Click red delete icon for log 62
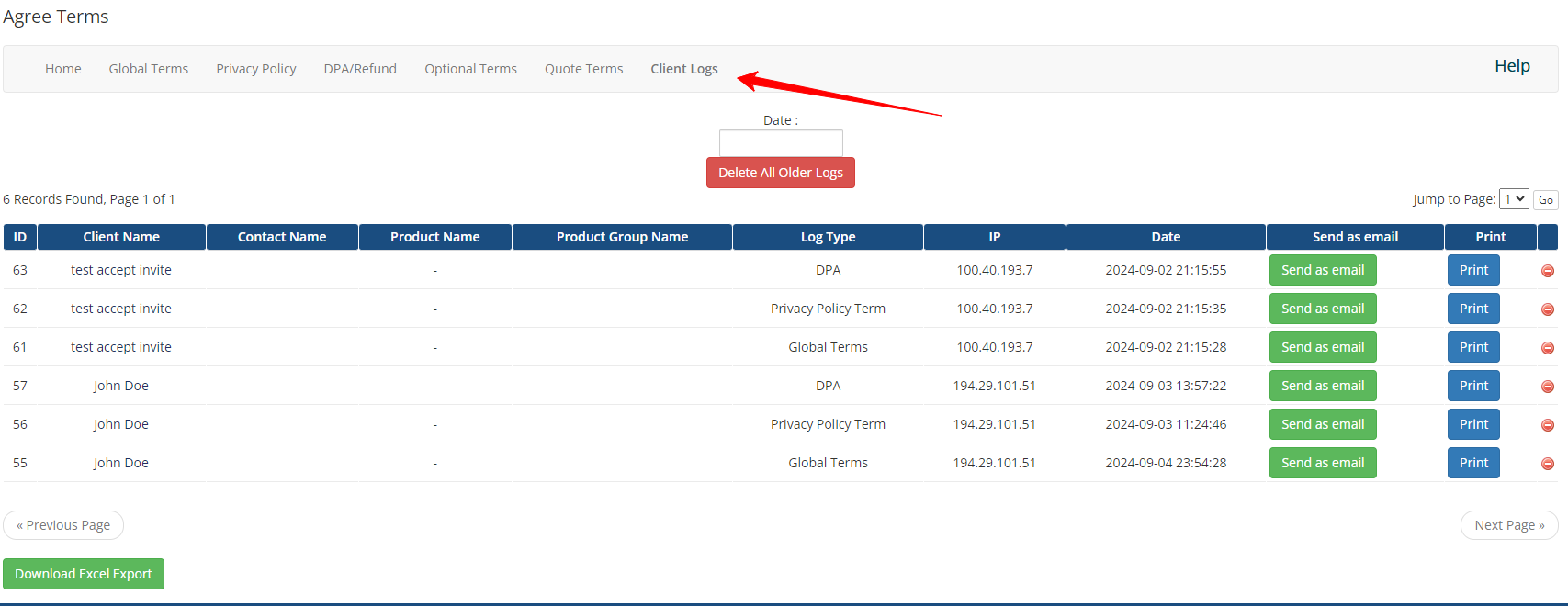 click(x=1547, y=309)
